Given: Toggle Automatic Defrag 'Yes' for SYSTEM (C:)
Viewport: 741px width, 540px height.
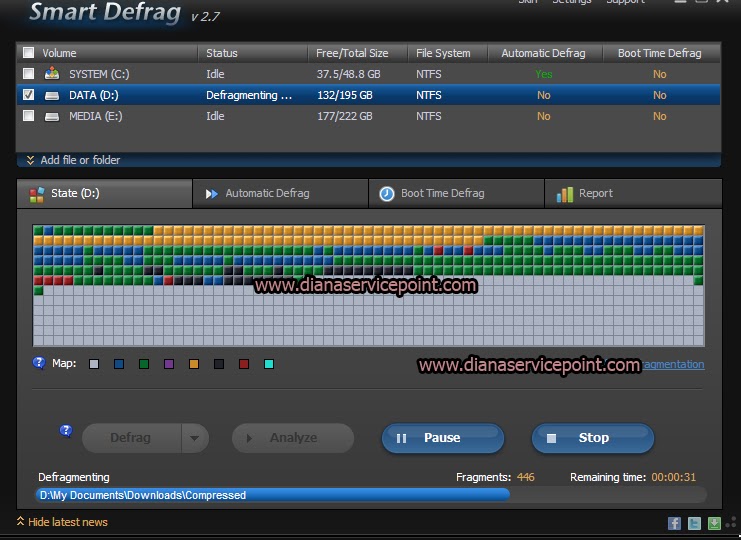Looking at the screenshot, I should [544, 74].
